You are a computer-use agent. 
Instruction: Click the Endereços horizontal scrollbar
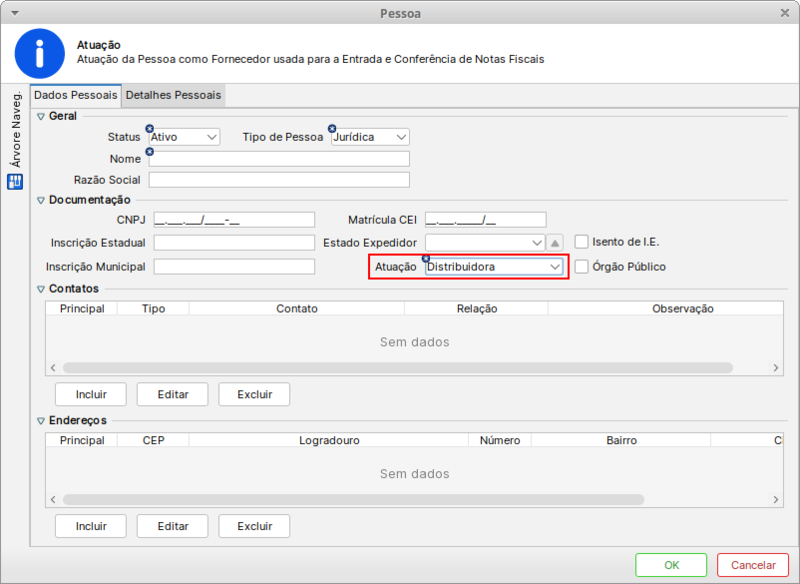coord(400,499)
